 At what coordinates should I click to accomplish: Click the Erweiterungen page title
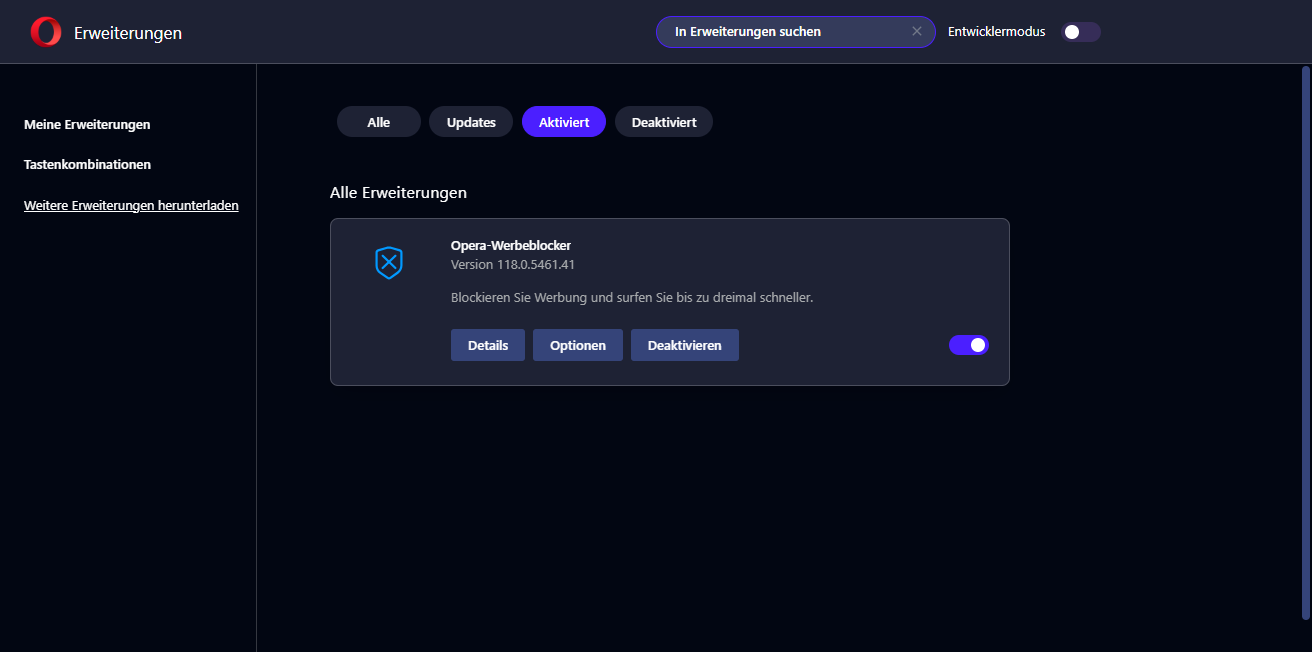point(128,33)
